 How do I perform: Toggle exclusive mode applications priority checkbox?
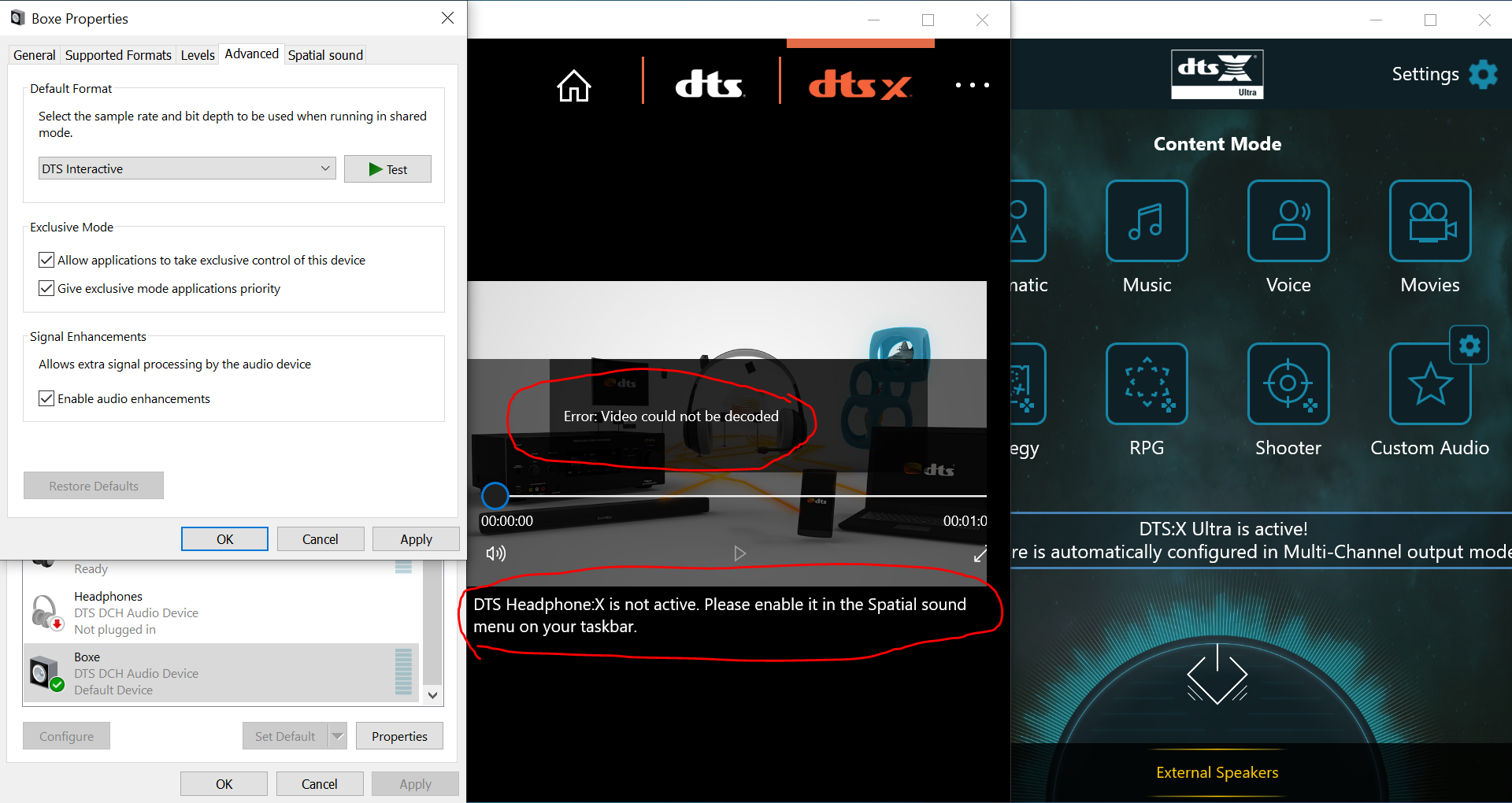(x=46, y=288)
